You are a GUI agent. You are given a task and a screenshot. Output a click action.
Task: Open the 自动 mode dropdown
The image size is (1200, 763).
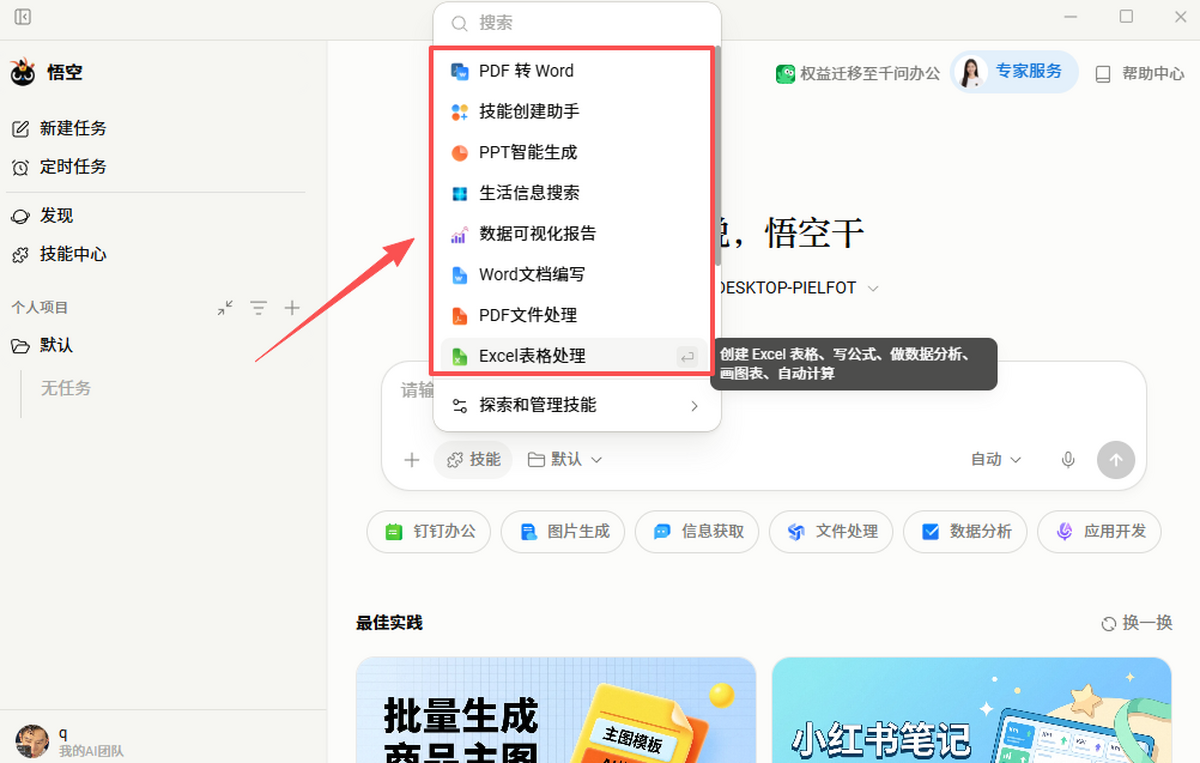(x=996, y=460)
